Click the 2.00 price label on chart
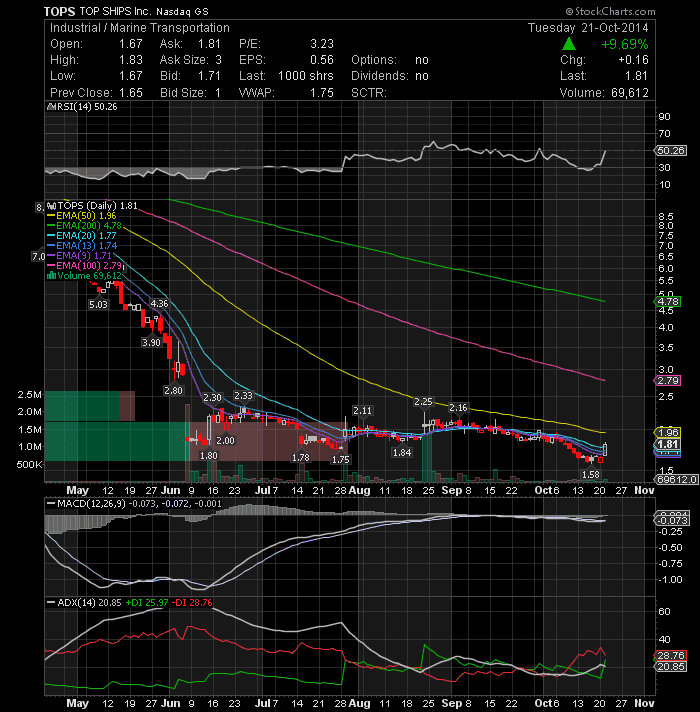The image size is (700, 712). tap(226, 440)
